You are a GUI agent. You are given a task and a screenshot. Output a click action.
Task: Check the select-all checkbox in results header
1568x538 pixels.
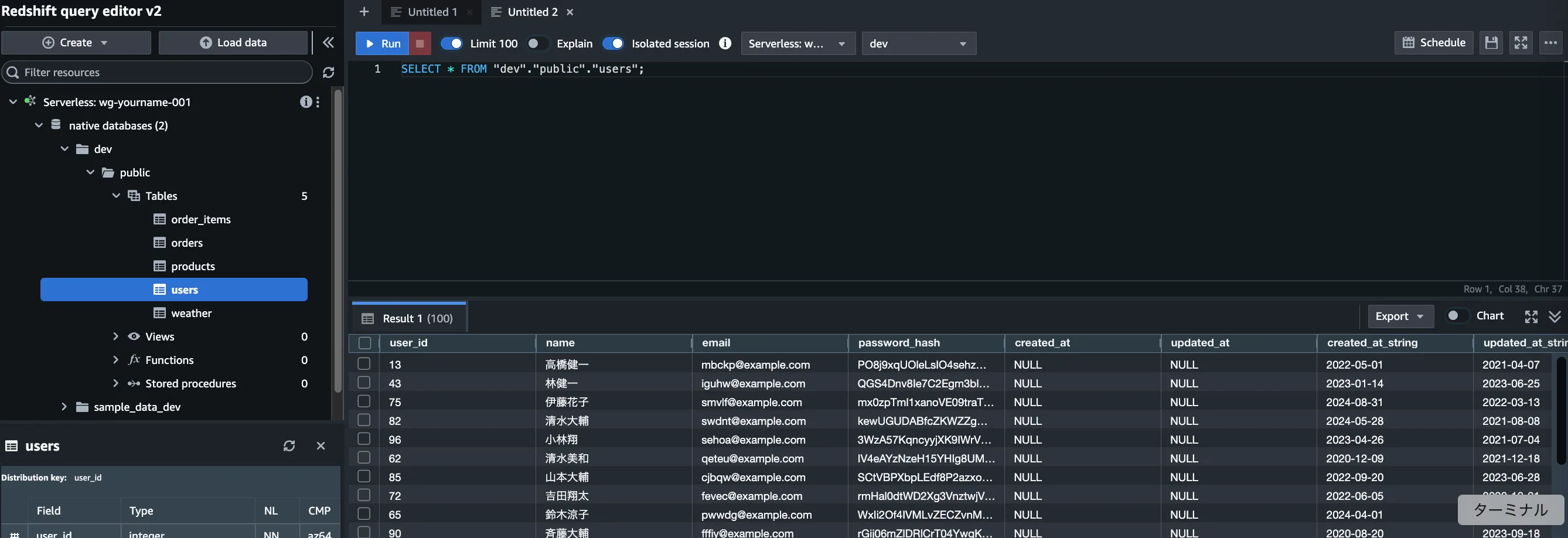(364, 343)
